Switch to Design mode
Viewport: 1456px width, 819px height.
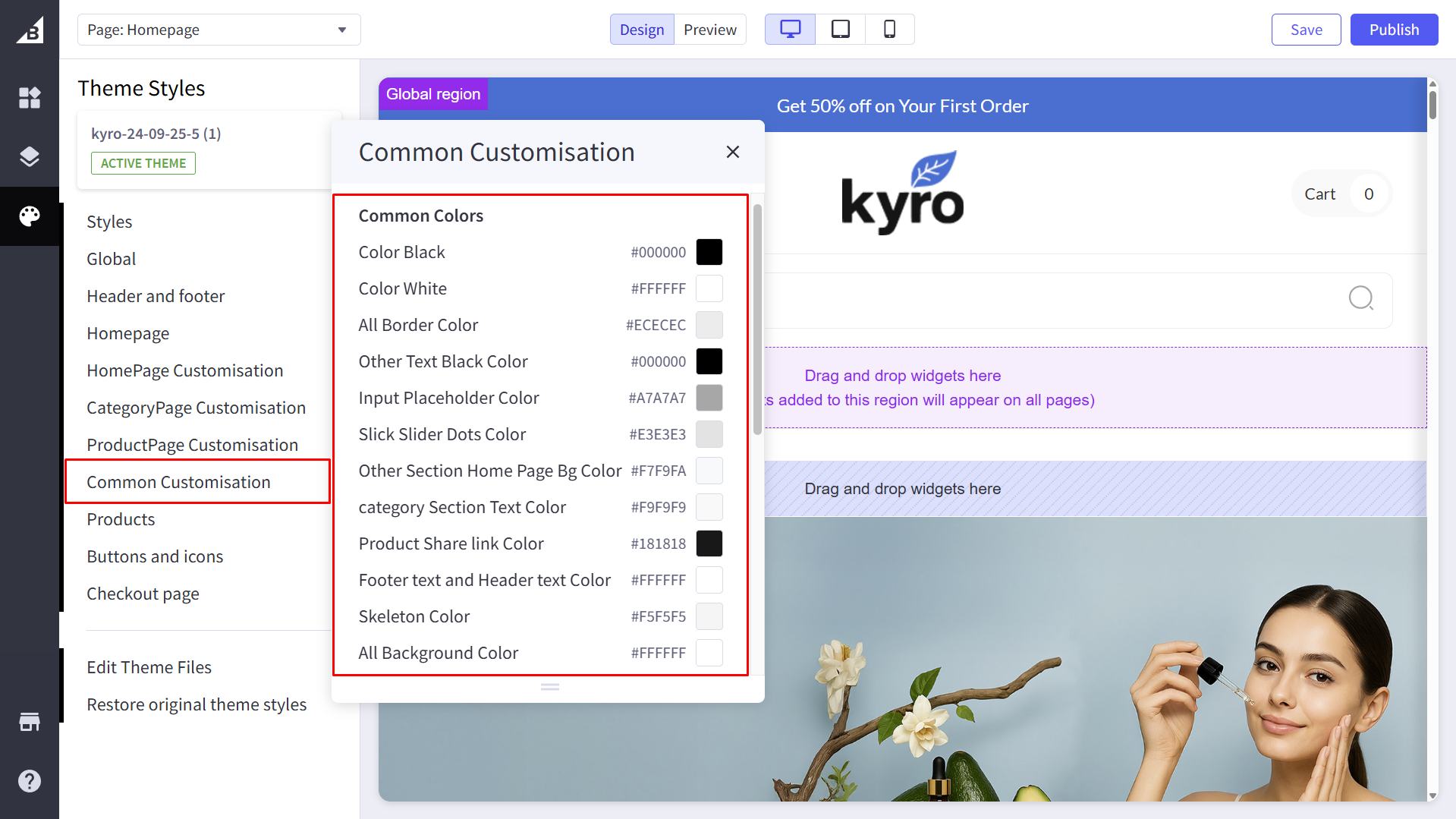coord(641,30)
